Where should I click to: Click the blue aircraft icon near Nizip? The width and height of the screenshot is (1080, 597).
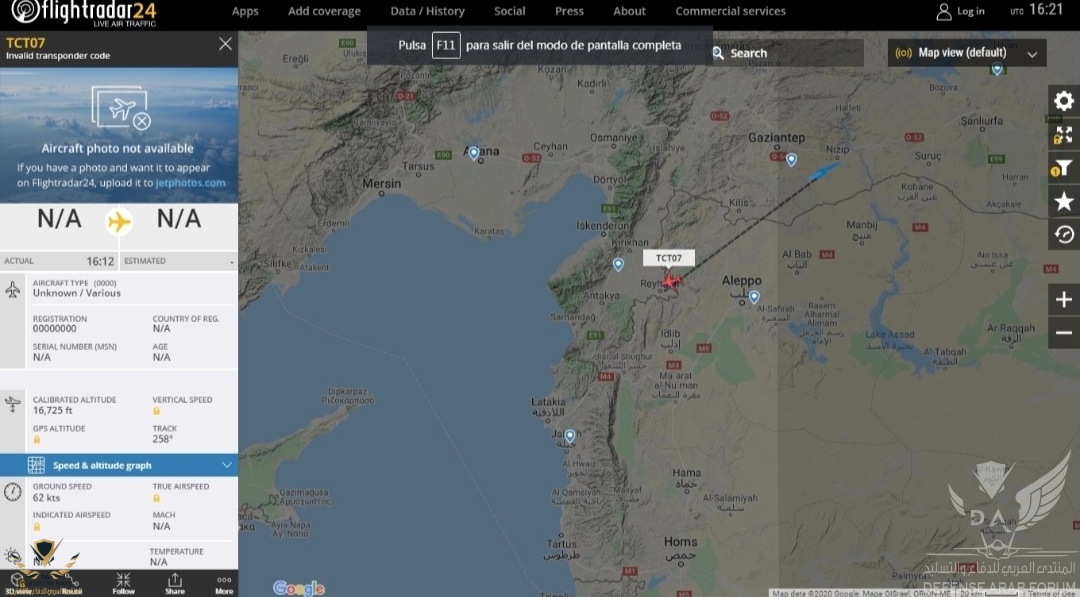[x=824, y=171]
